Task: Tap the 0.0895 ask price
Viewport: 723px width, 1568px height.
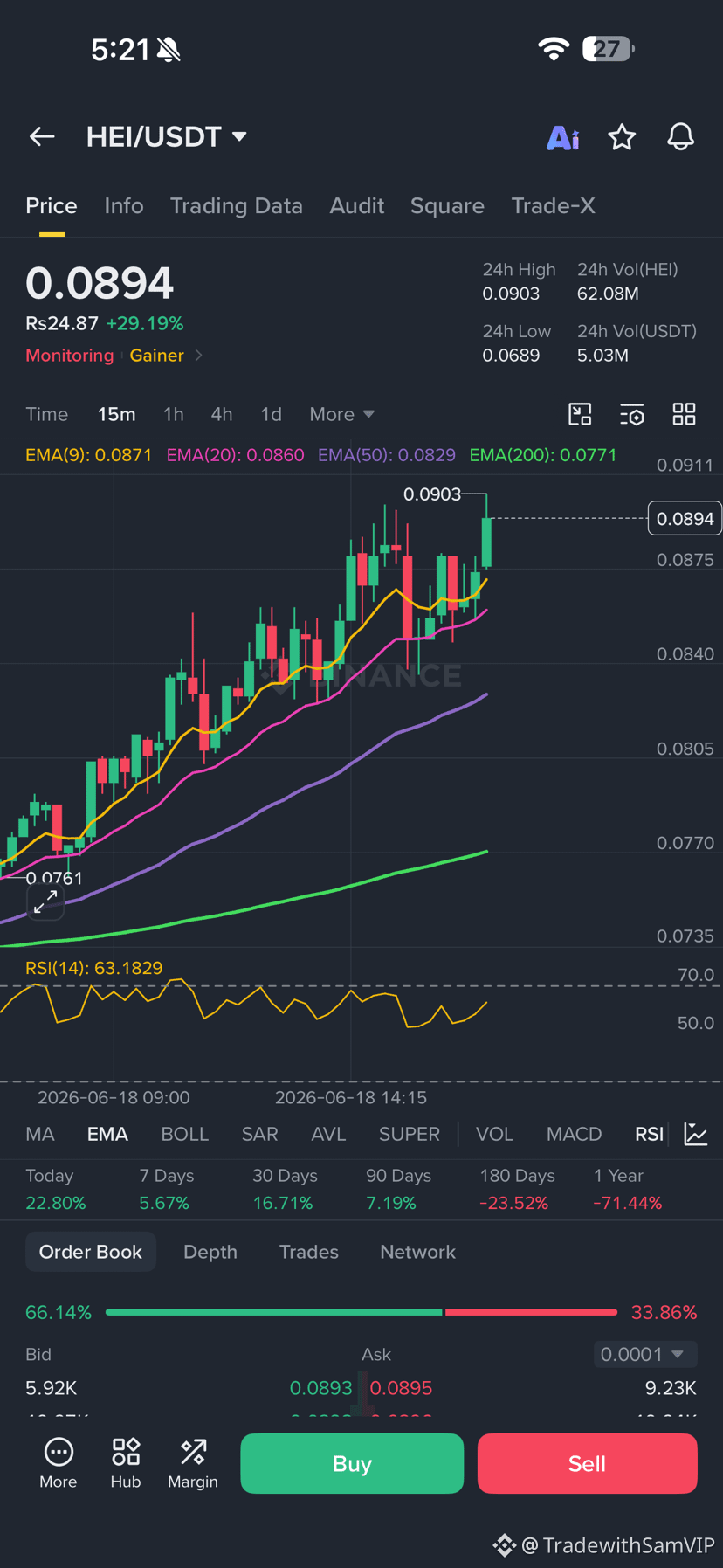Action: (401, 1388)
